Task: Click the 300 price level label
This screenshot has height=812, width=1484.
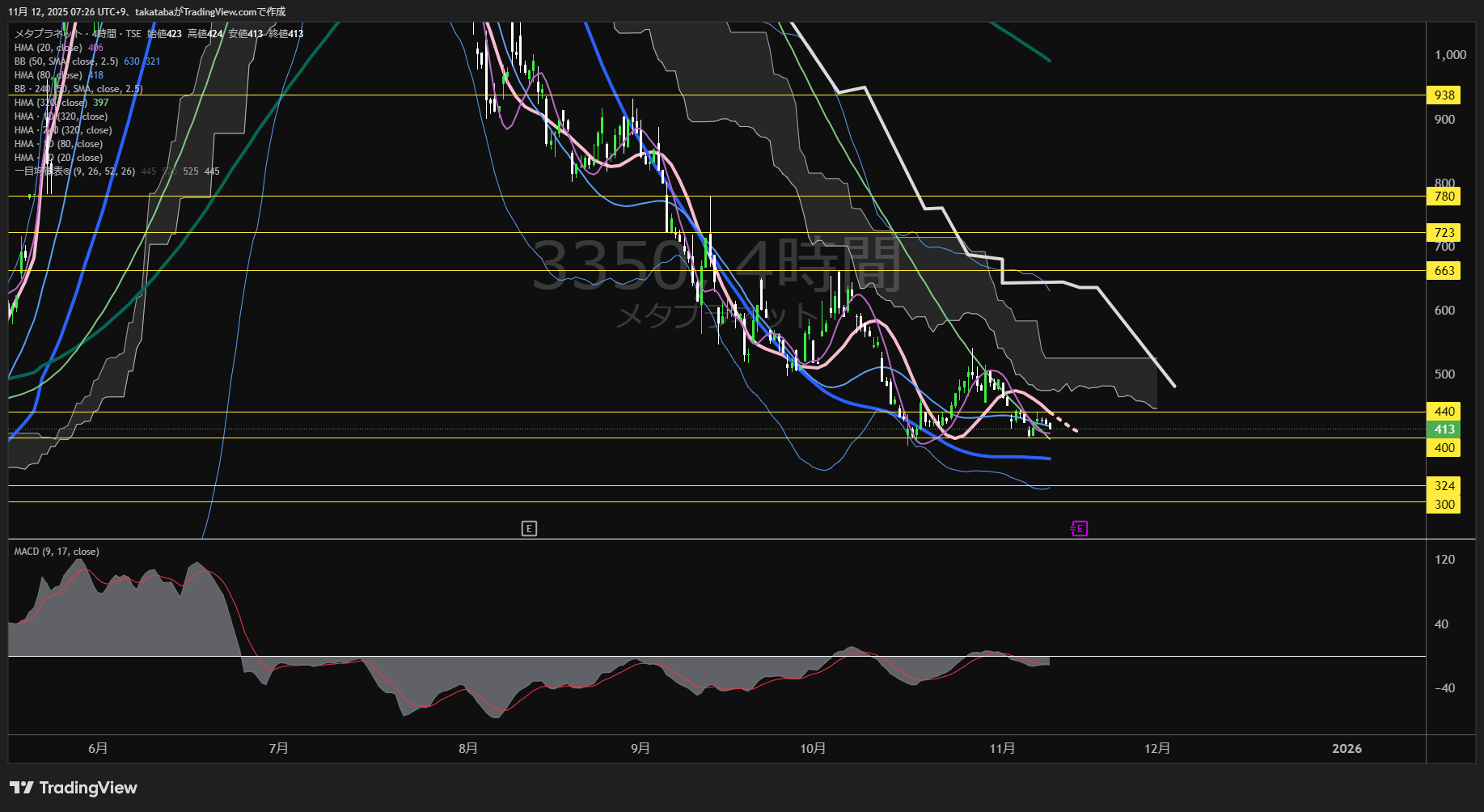Action: [1444, 505]
